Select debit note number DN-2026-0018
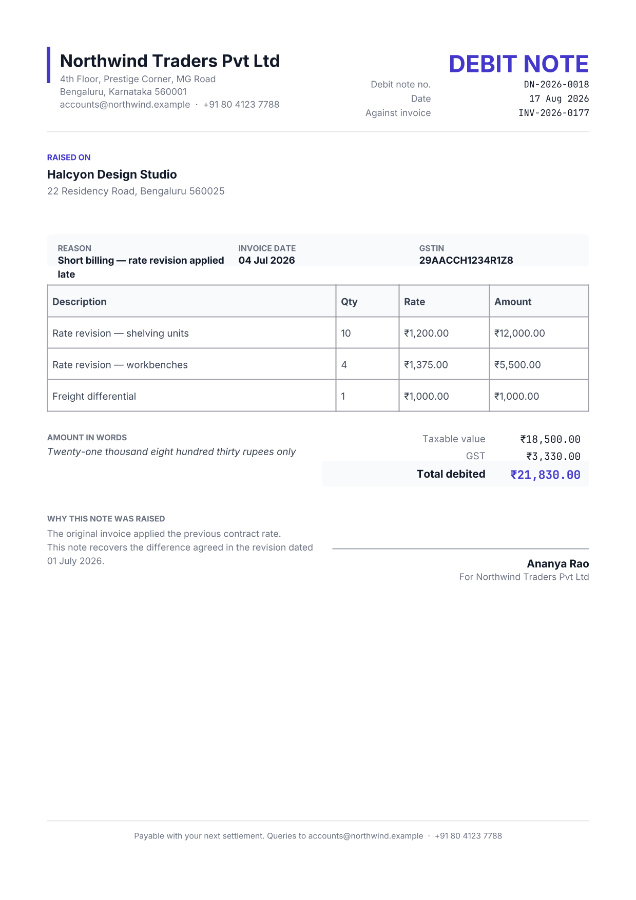The width and height of the screenshot is (636, 900). pyautogui.click(x=556, y=84)
